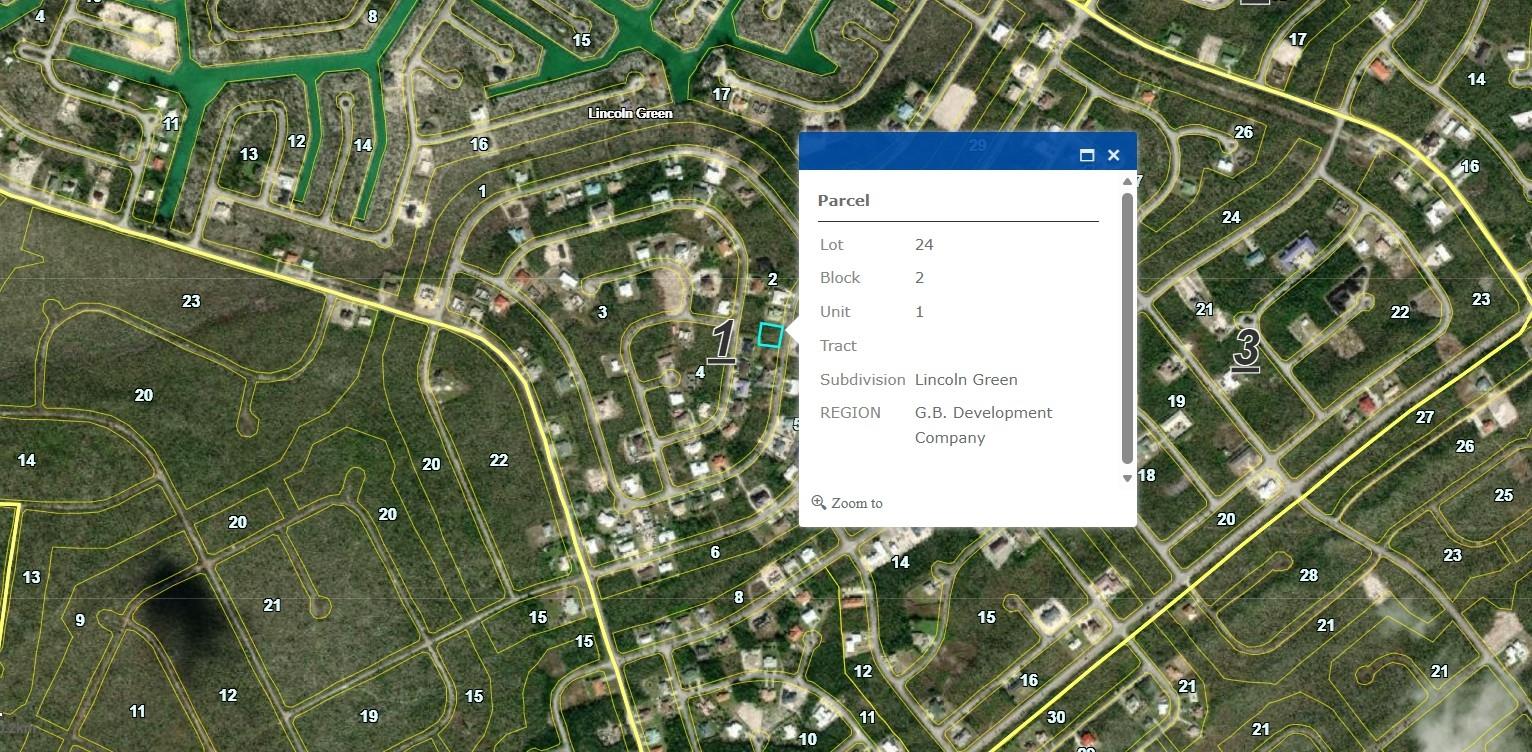Close the Parcel popup window
1532x752 pixels.
pyautogui.click(x=1113, y=155)
